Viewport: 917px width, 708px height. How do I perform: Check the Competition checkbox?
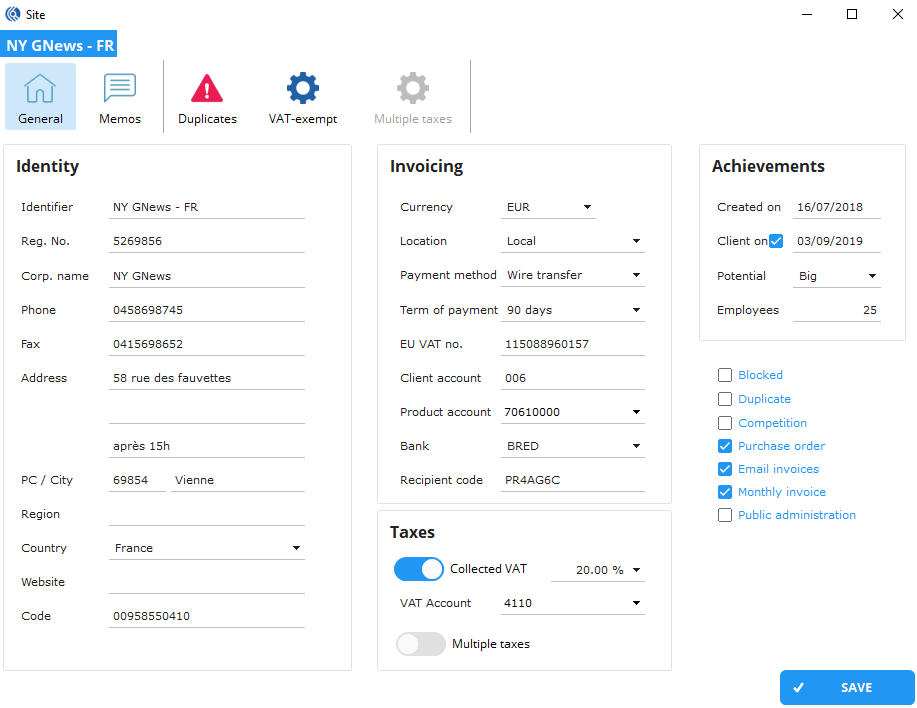[x=725, y=422]
